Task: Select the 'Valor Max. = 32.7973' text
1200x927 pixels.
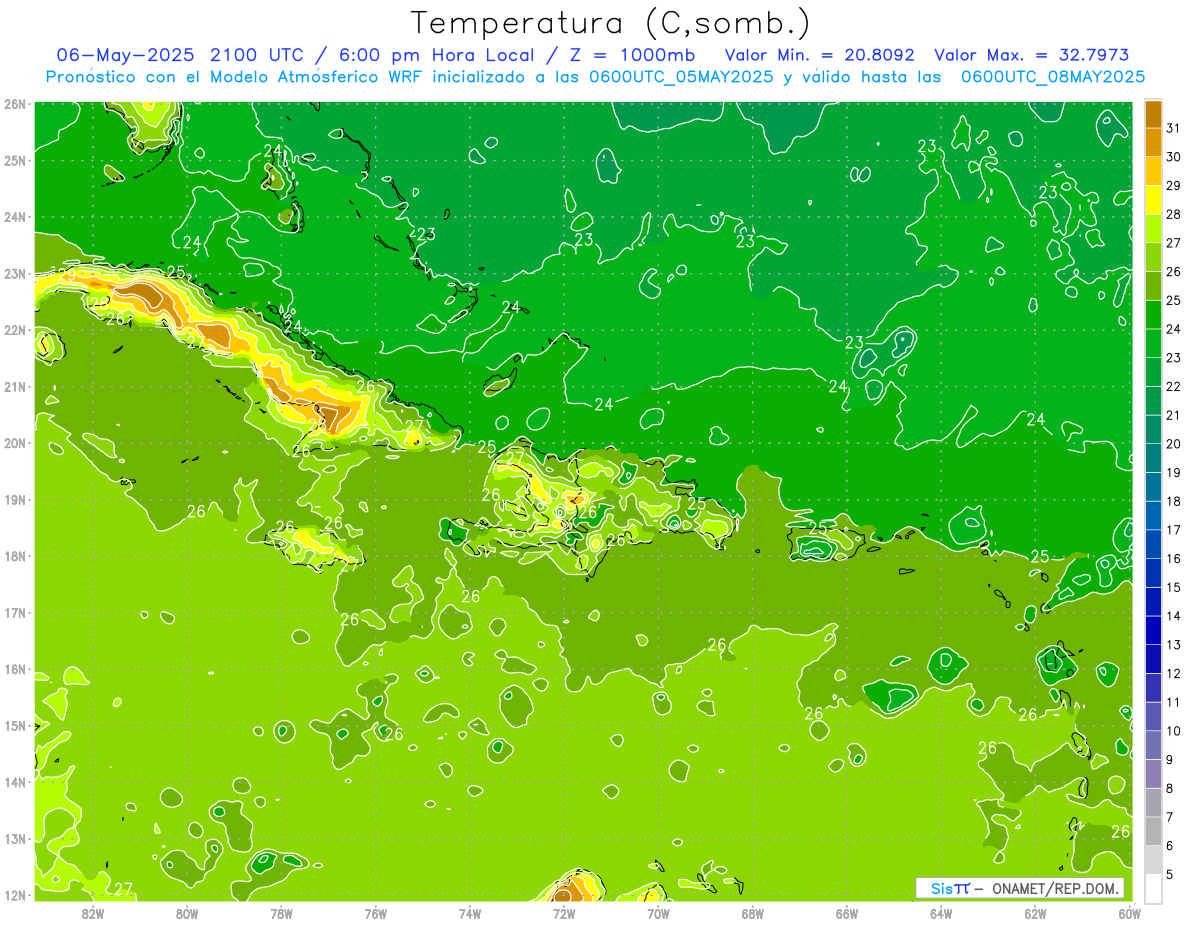Action: [1032, 55]
